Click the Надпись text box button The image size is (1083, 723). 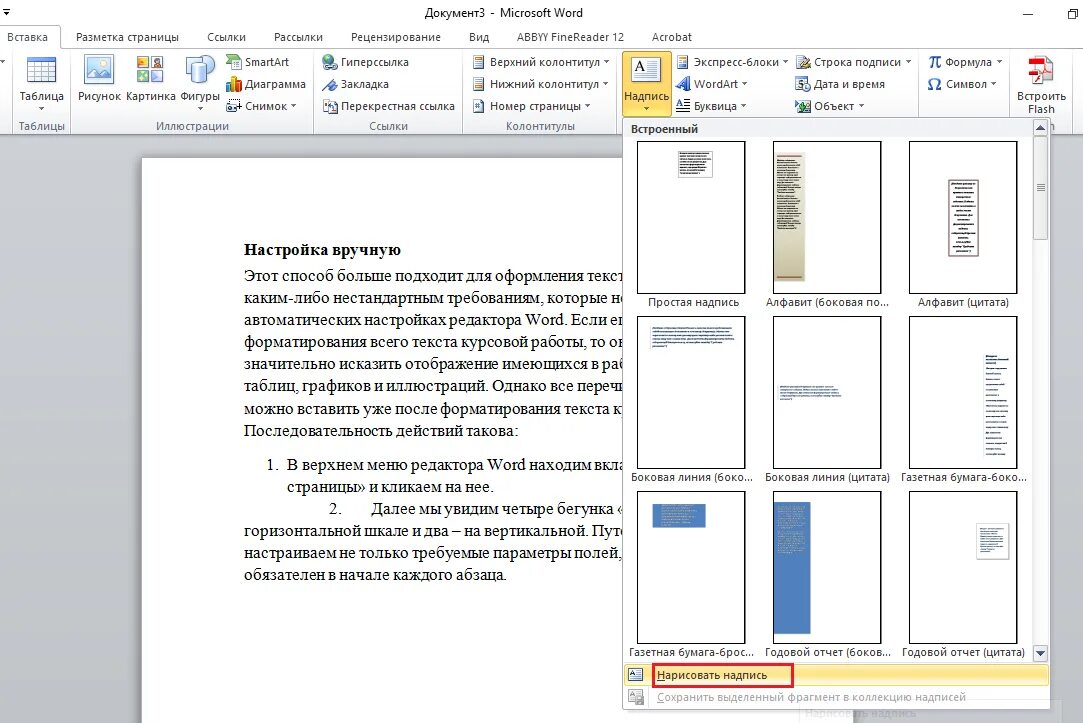(x=646, y=84)
